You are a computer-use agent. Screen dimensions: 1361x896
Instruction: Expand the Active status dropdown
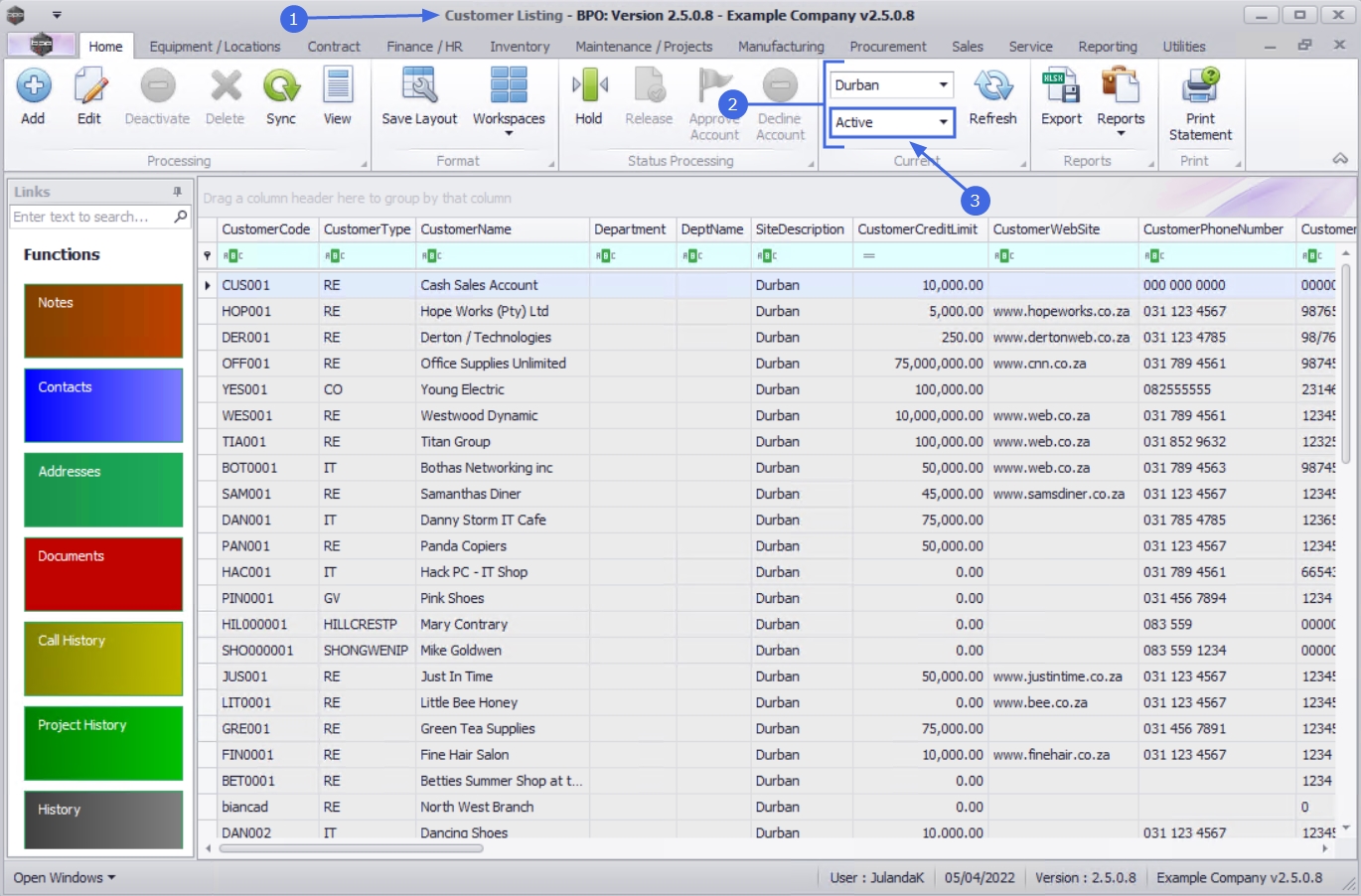(943, 122)
